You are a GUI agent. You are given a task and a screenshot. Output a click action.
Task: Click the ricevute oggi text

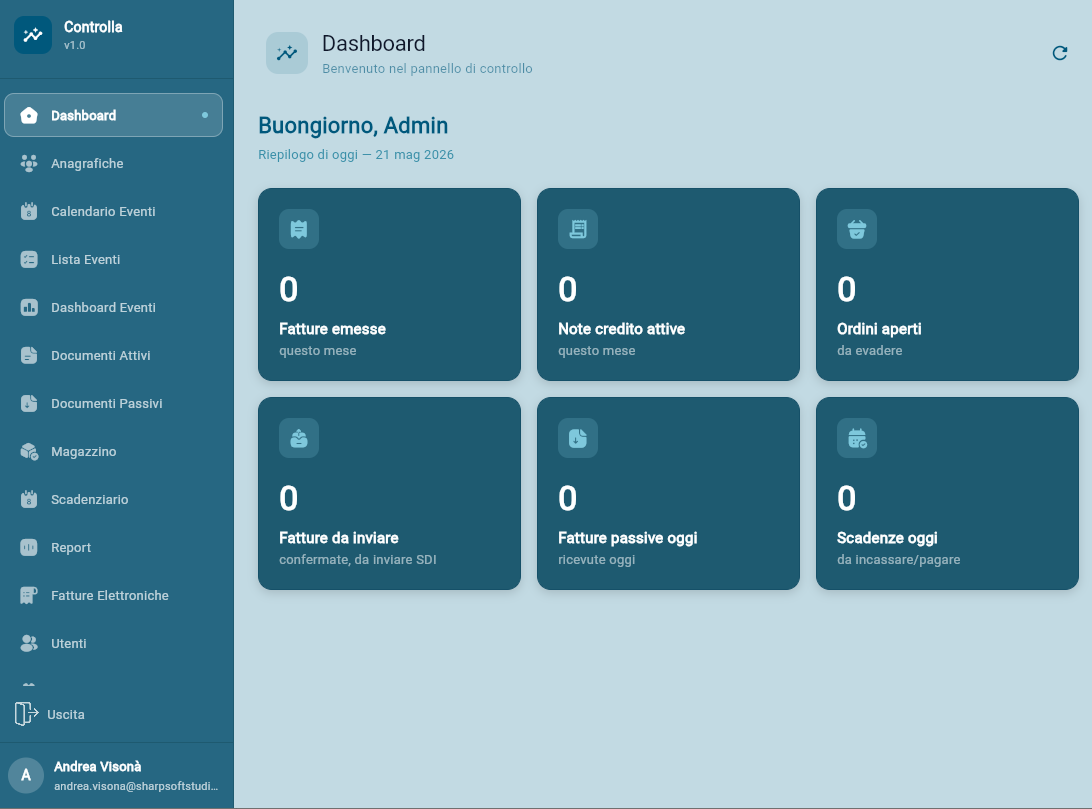coord(596,560)
